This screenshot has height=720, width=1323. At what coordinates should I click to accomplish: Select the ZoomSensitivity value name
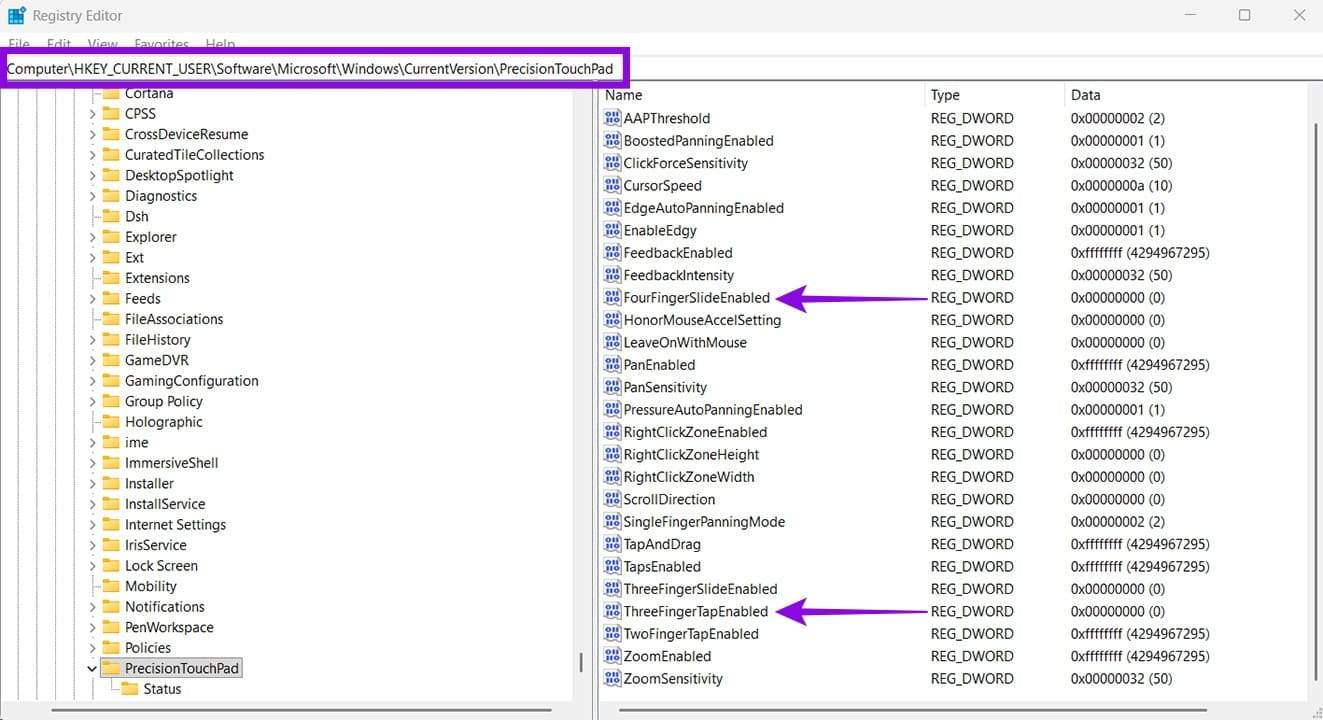[x=673, y=679]
